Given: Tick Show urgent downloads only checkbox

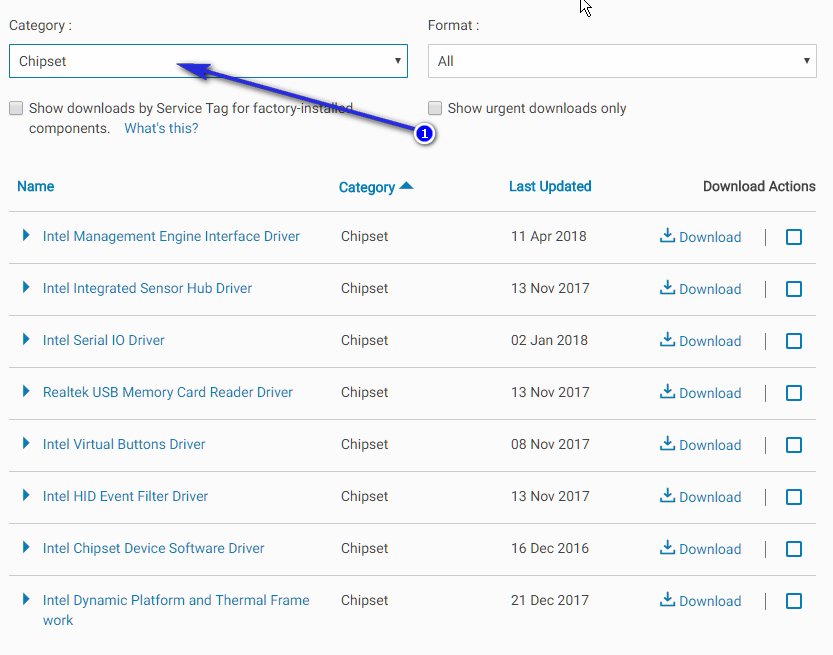Looking at the screenshot, I should (x=435, y=108).
